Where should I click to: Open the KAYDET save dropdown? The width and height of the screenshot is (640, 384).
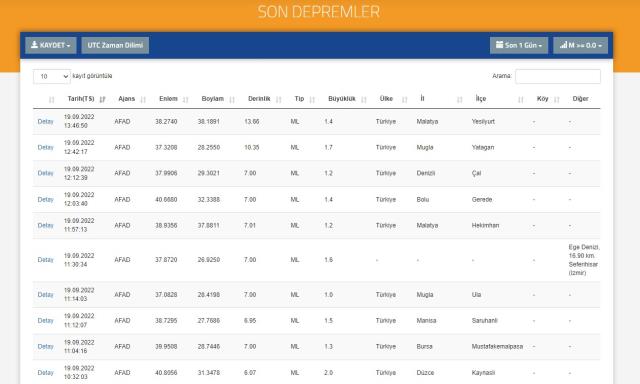click(x=51, y=45)
